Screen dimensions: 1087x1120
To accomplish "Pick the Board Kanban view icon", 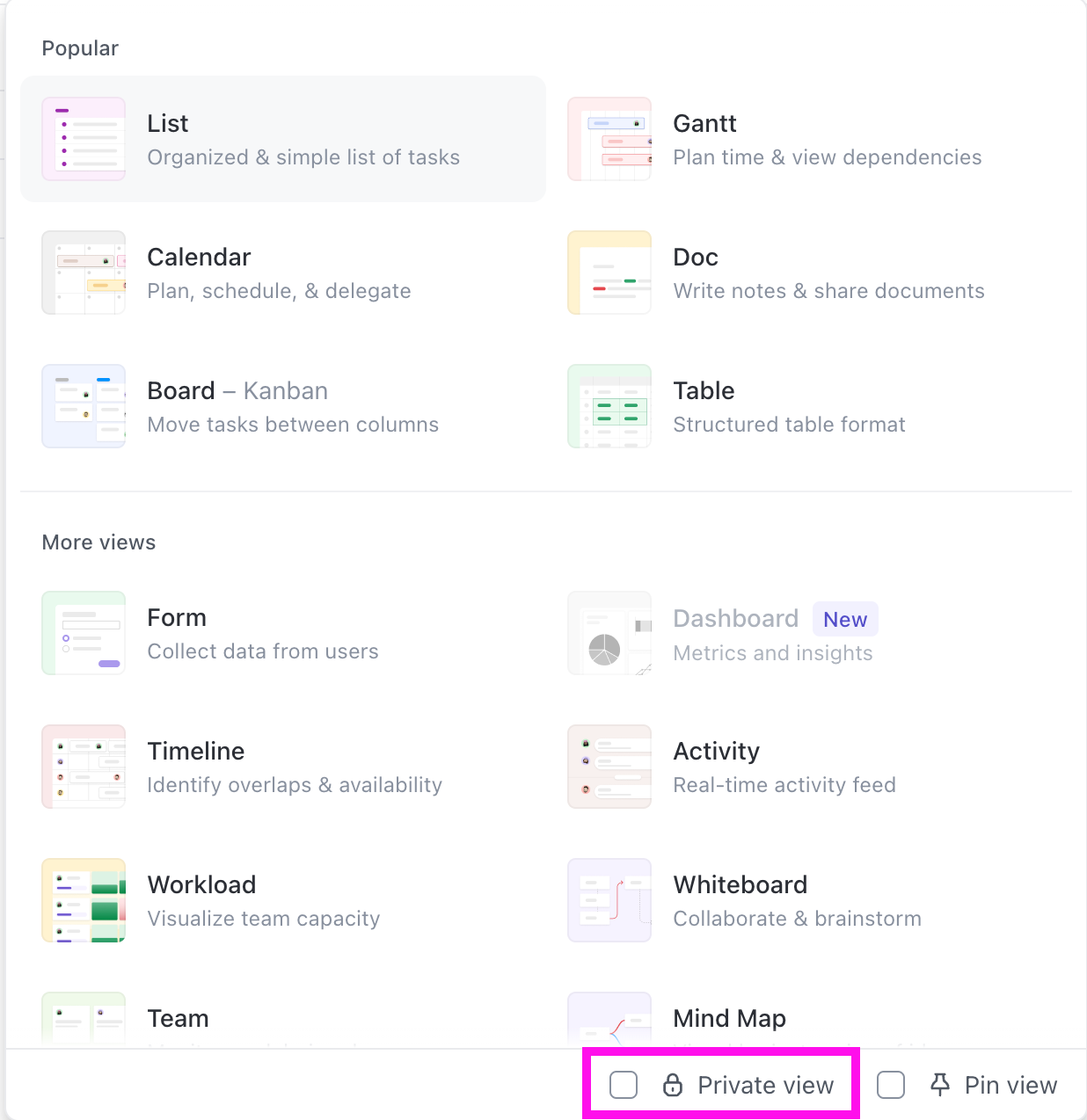I will point(84,406).
